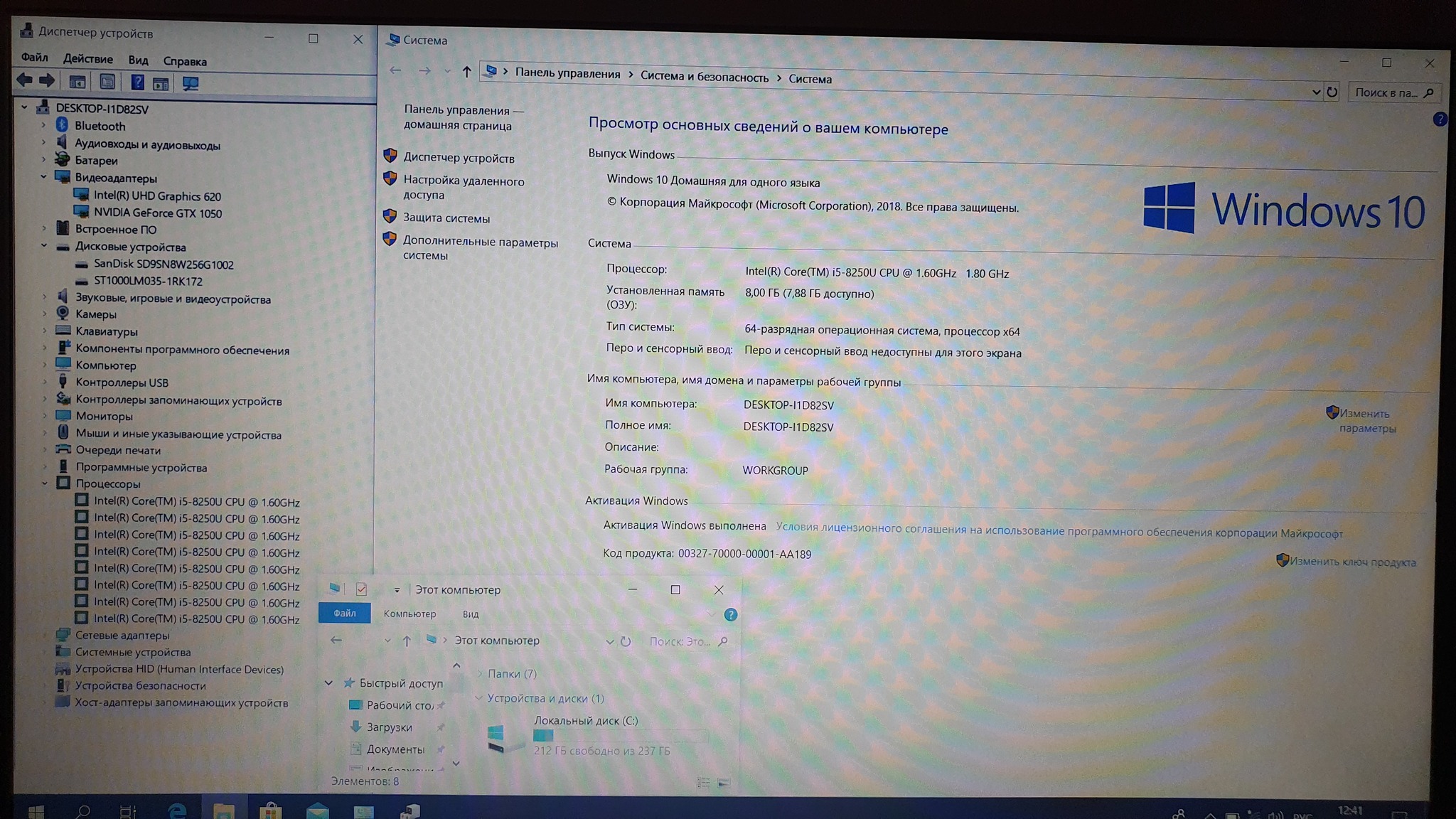The width and height of the screenshot is (1456, 819).
Task: Click the Поиск в панели управления search field
Action: [x=1386, y=92]
